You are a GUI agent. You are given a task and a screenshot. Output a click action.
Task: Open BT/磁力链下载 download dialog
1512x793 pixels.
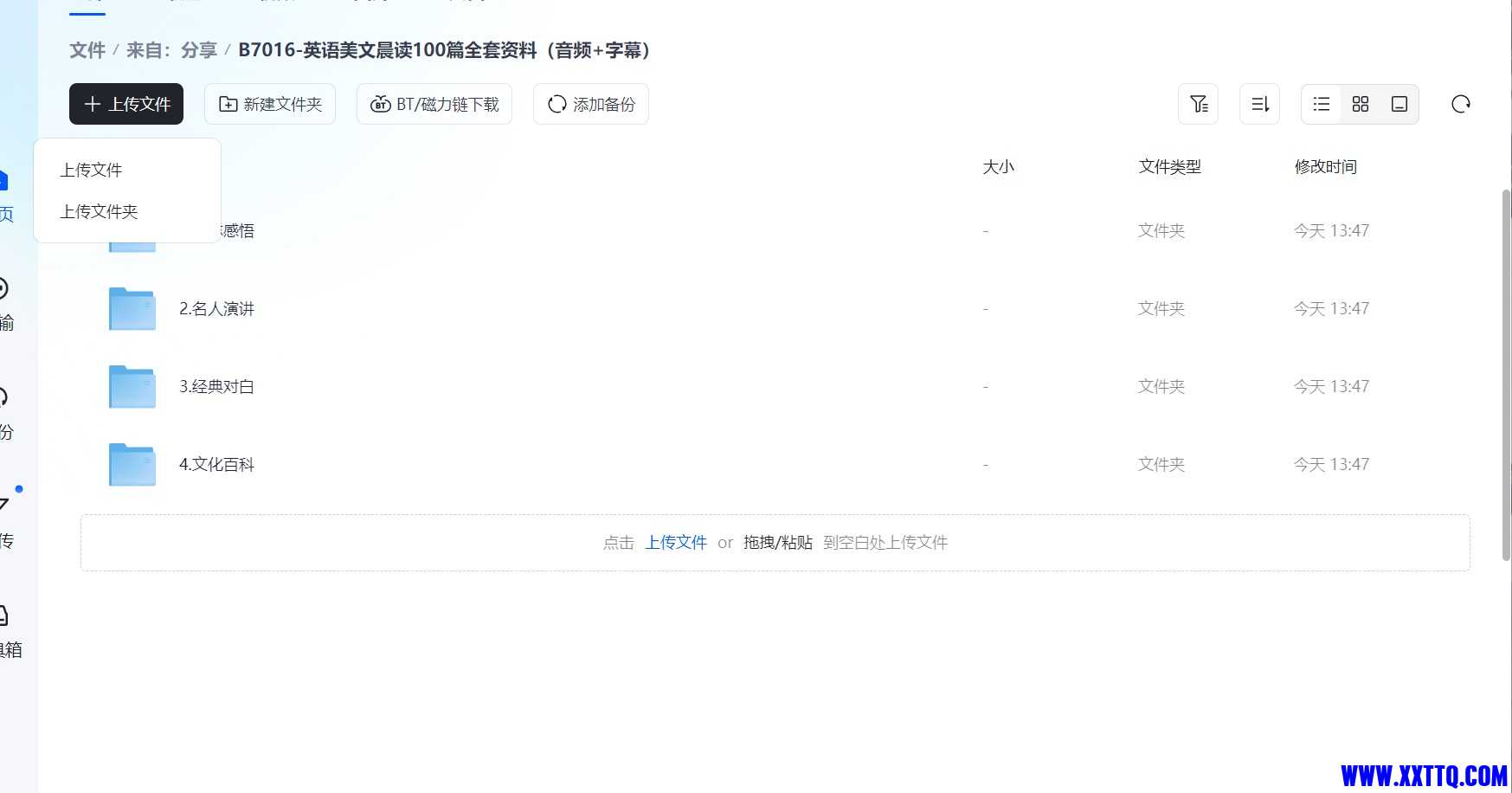tap(434, 104)
